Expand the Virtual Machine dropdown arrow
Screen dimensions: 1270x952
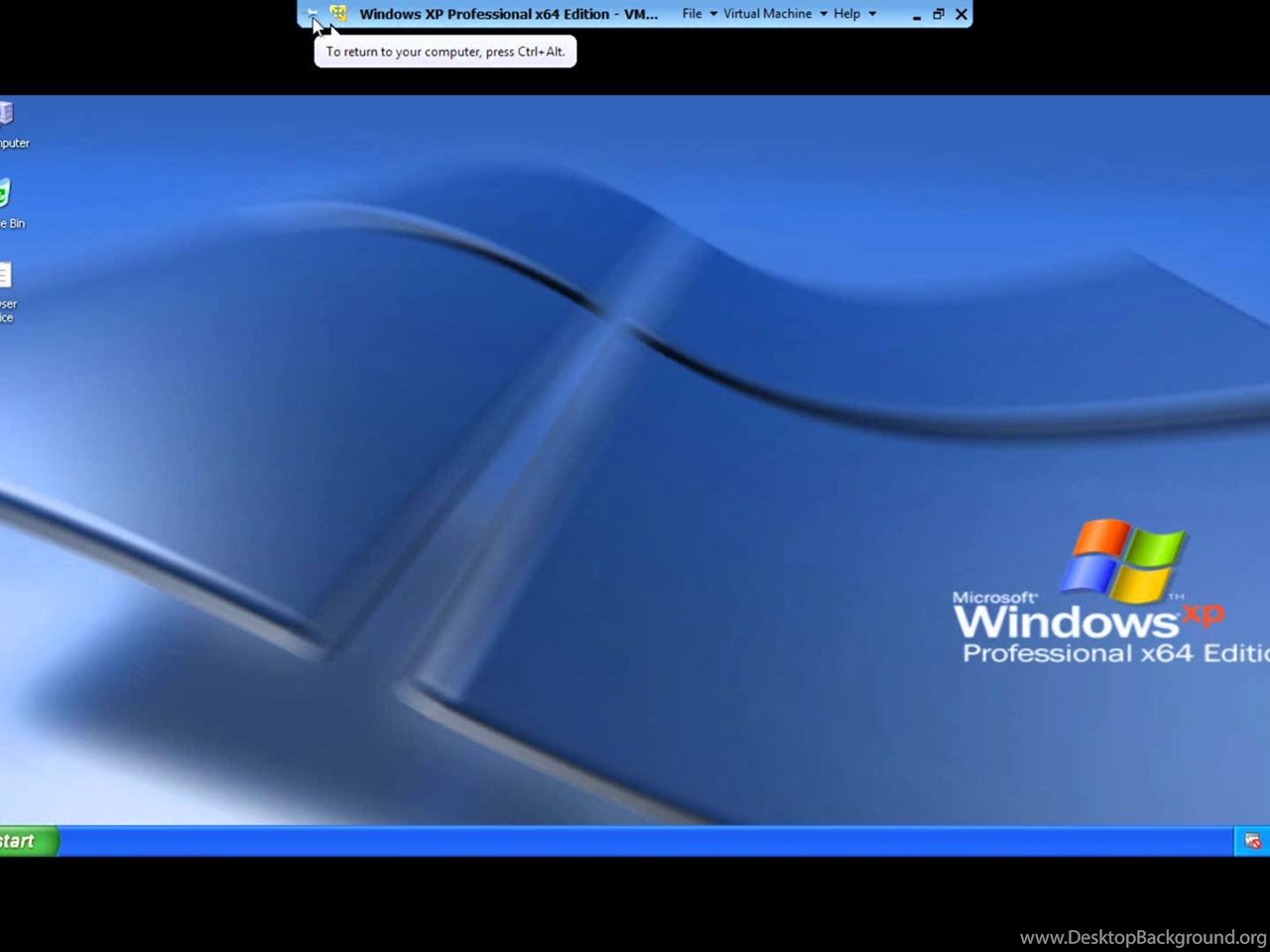[824, 14]
